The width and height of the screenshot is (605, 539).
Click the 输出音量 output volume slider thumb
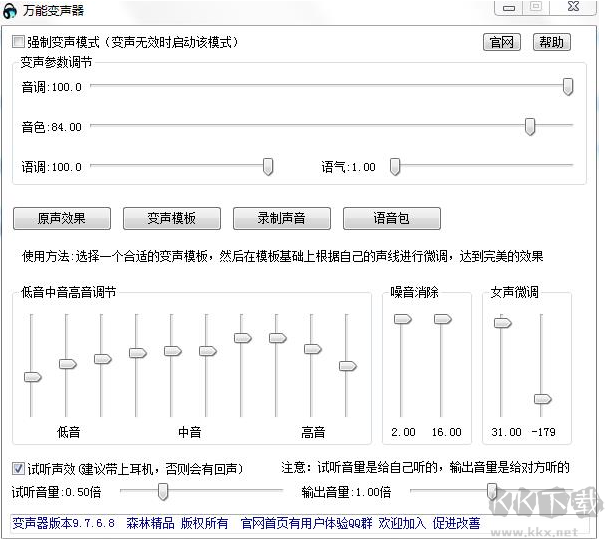point(492,491)
